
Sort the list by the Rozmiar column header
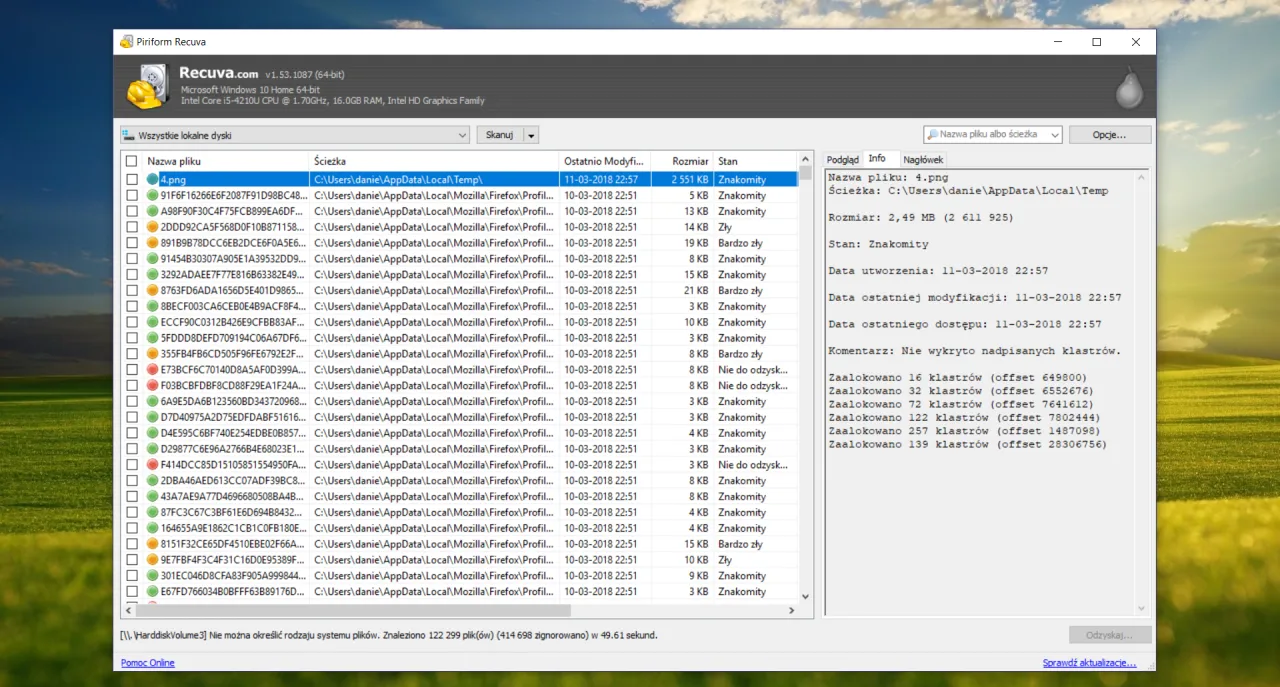click(x=689, y=161)
